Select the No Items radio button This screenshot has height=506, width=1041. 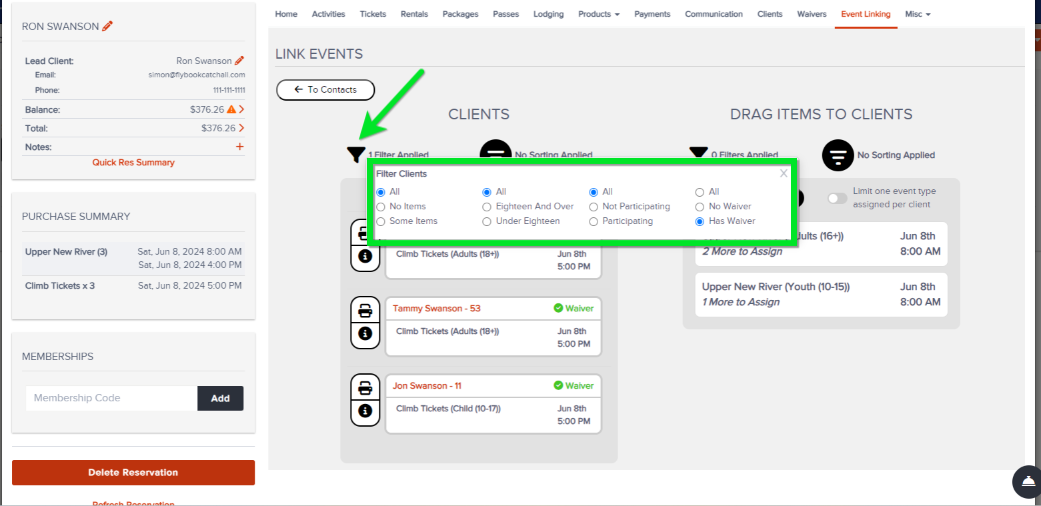[x=380, y=207]
